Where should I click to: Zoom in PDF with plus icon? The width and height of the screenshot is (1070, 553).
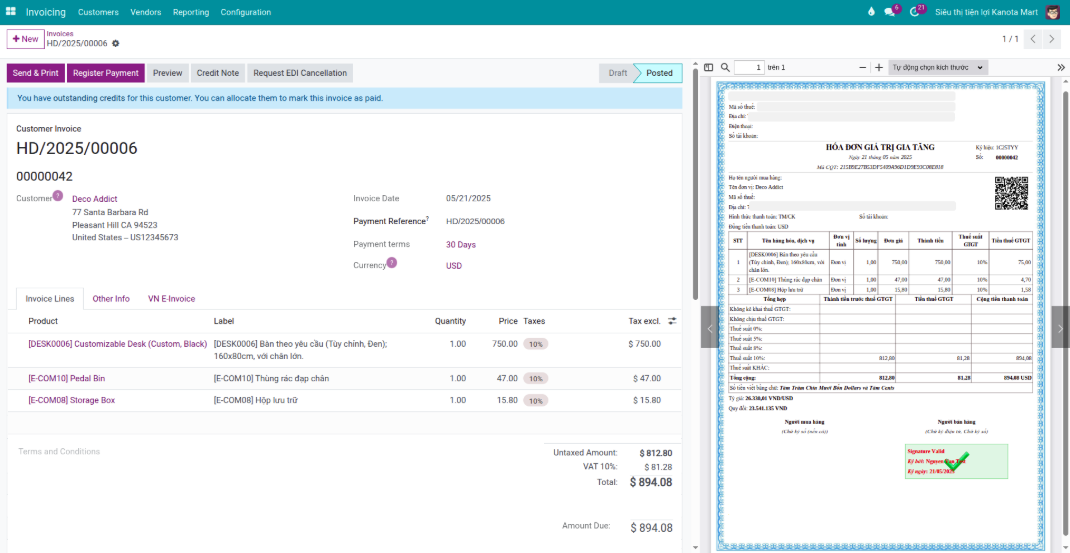pos(879,68)
